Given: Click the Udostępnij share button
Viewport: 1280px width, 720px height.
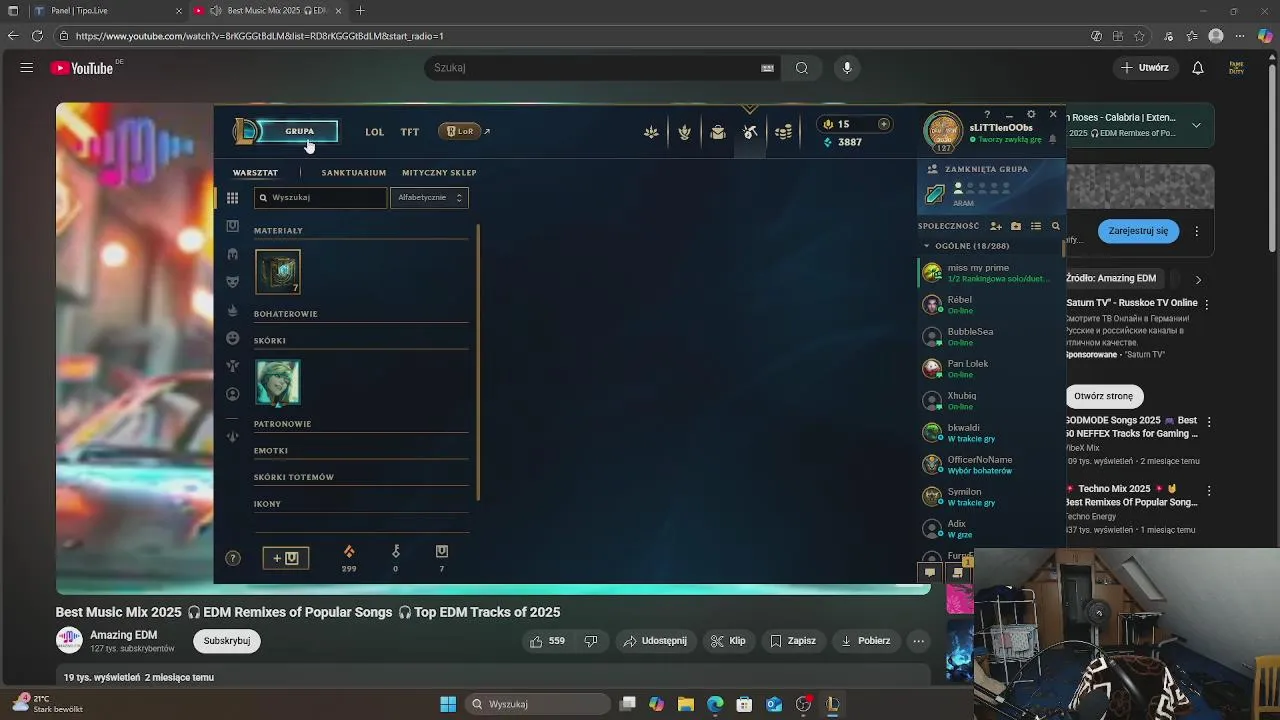Looking at the screenshot, I should click(x=655, y=641).
